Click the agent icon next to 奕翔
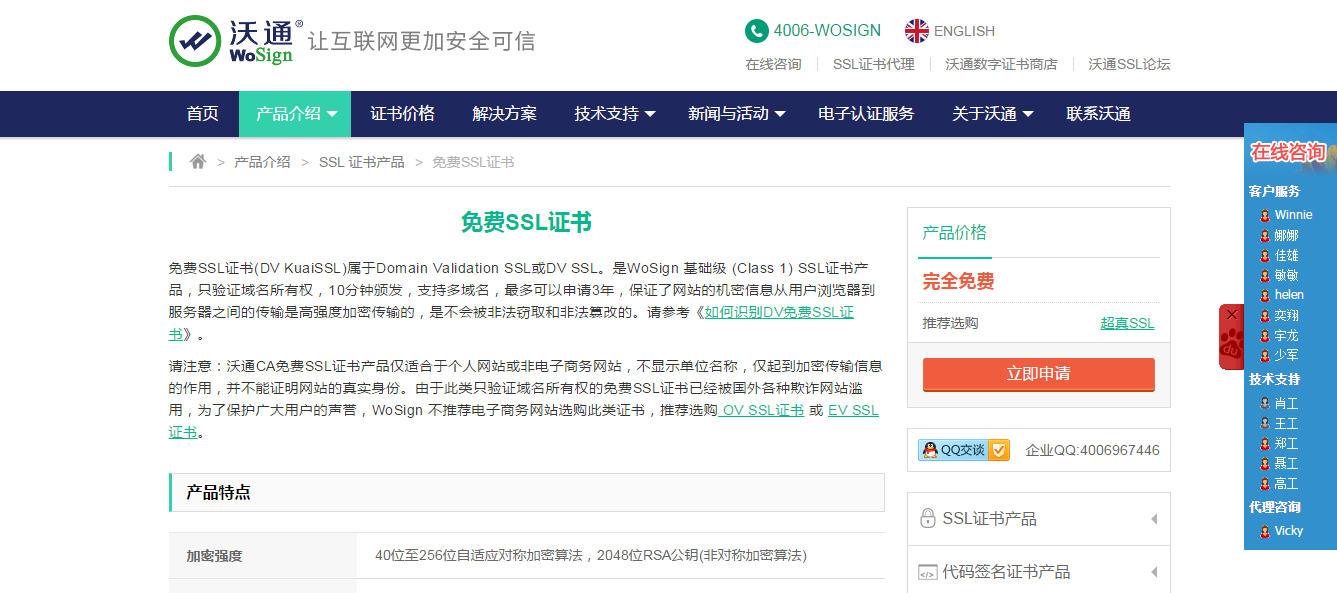Image resolution: width=1337 pixels, height=593 pixels. [1264, 315]
